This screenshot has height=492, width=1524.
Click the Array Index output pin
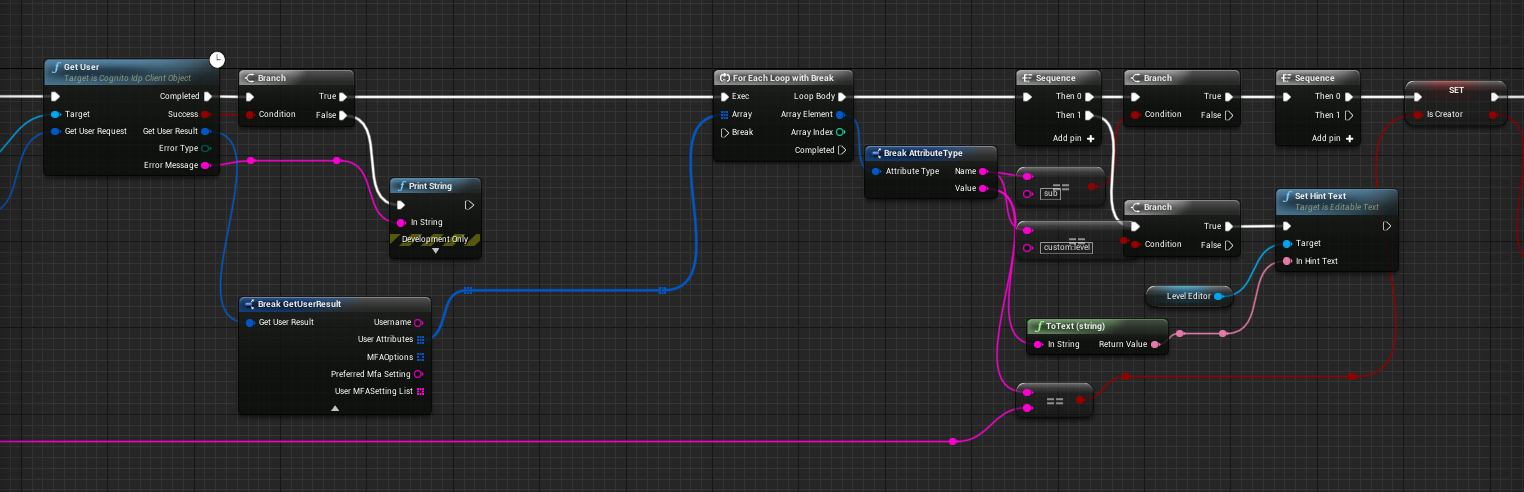(839, 132)
